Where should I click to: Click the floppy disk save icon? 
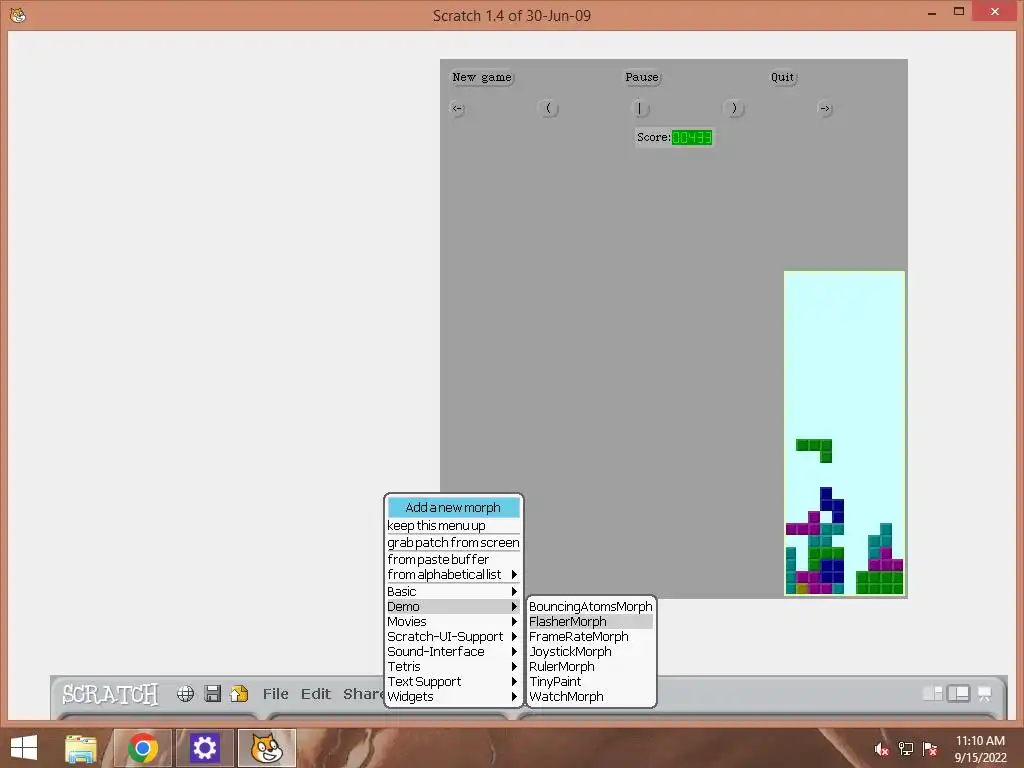tap(213, 694)
